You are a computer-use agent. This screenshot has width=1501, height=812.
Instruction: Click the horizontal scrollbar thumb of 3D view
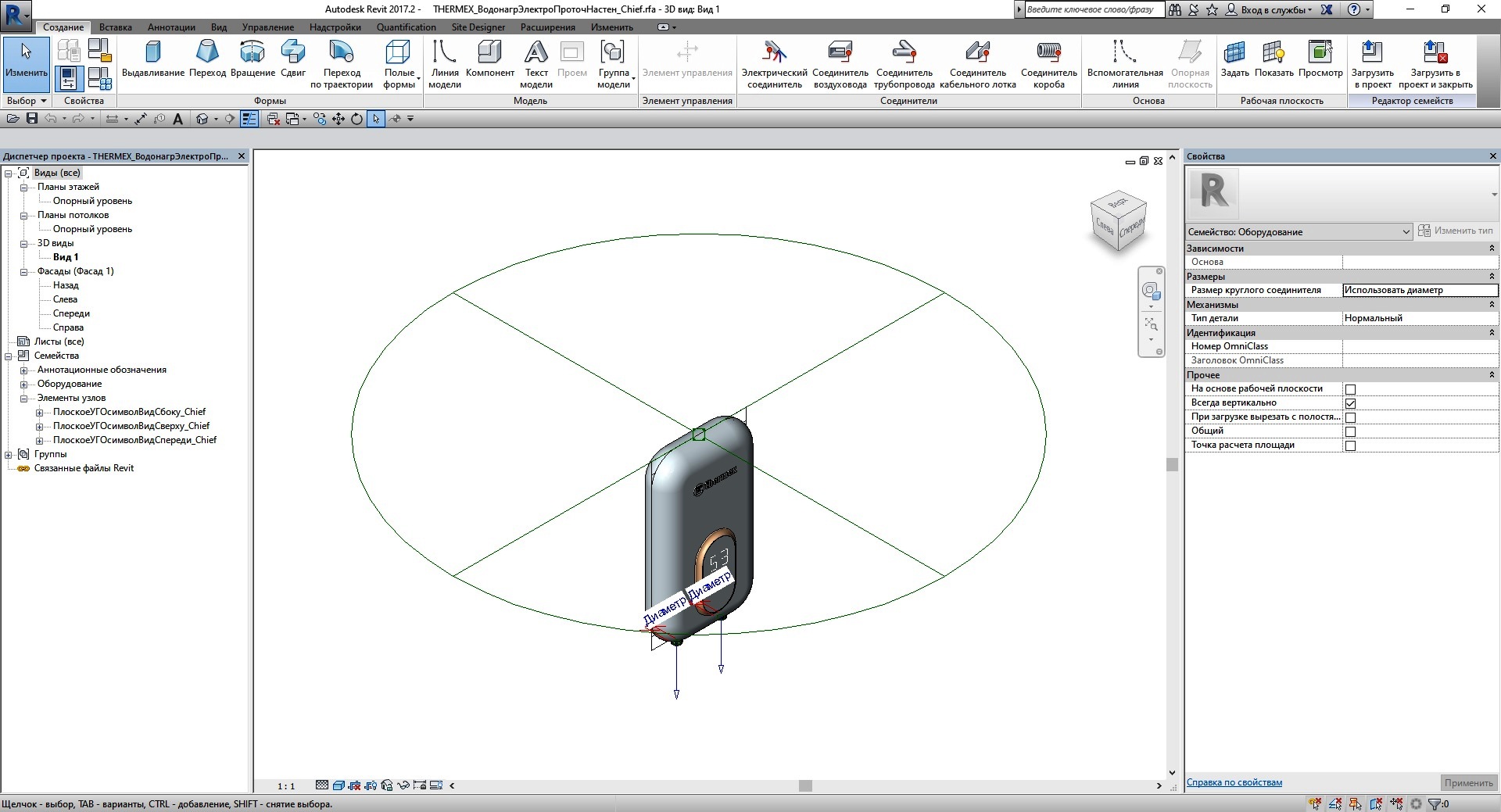tap(805, 786)
